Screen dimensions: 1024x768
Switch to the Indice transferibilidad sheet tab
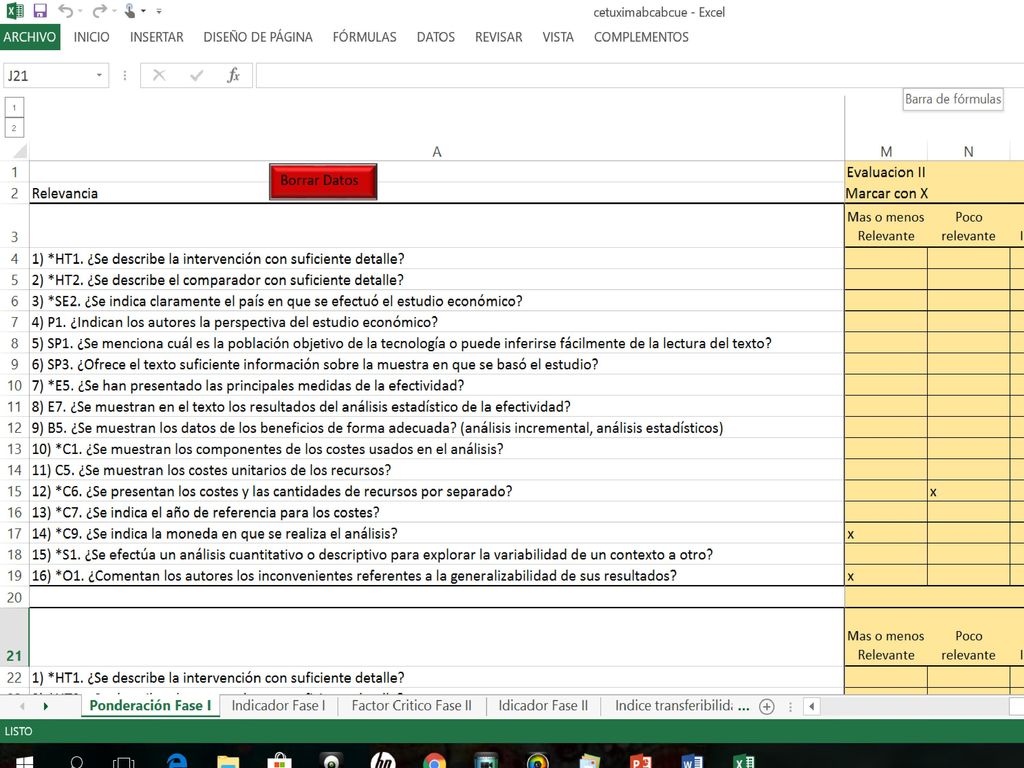673,706
